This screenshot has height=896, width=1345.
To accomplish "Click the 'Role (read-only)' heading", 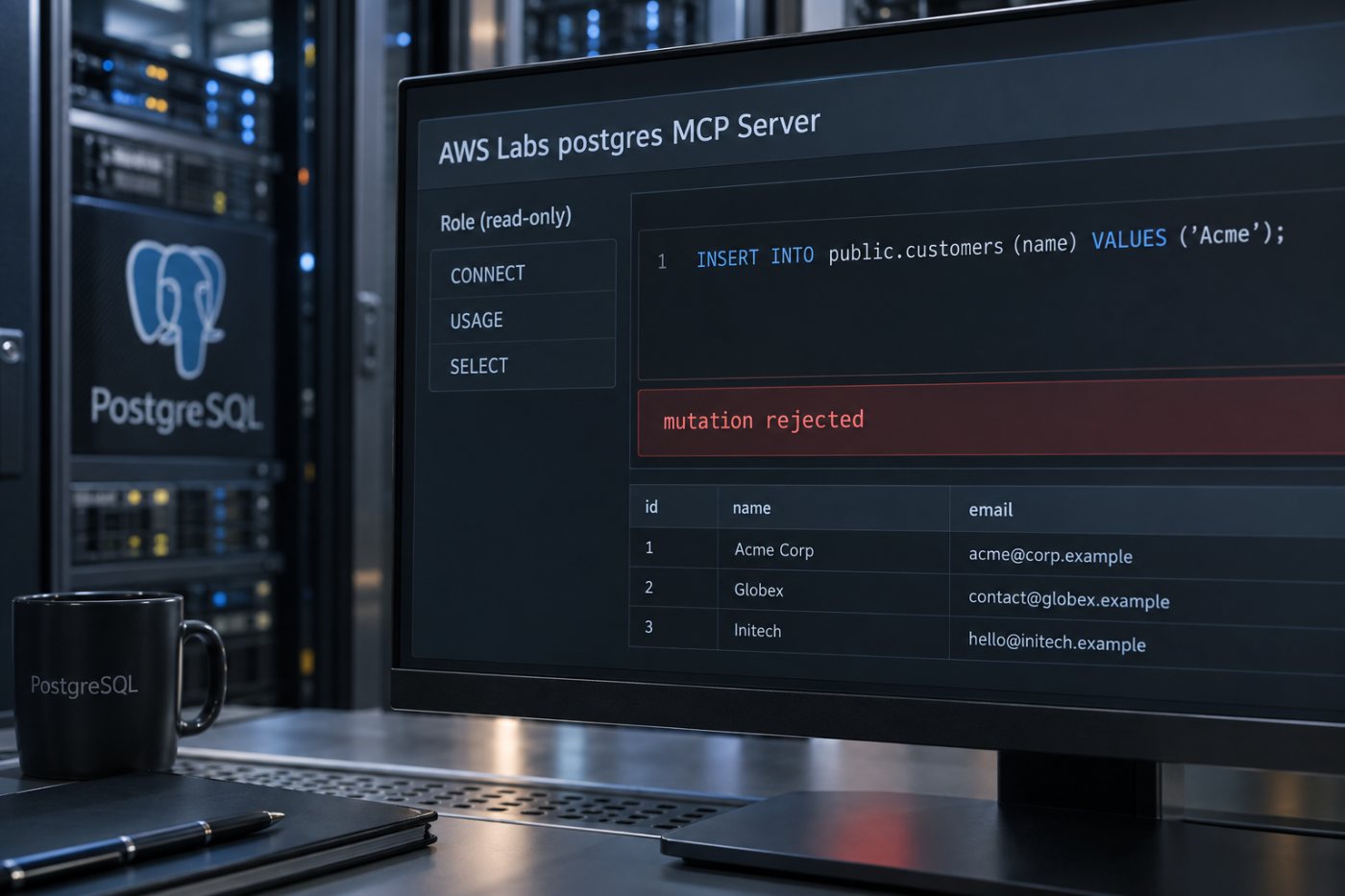I will 505,220.
